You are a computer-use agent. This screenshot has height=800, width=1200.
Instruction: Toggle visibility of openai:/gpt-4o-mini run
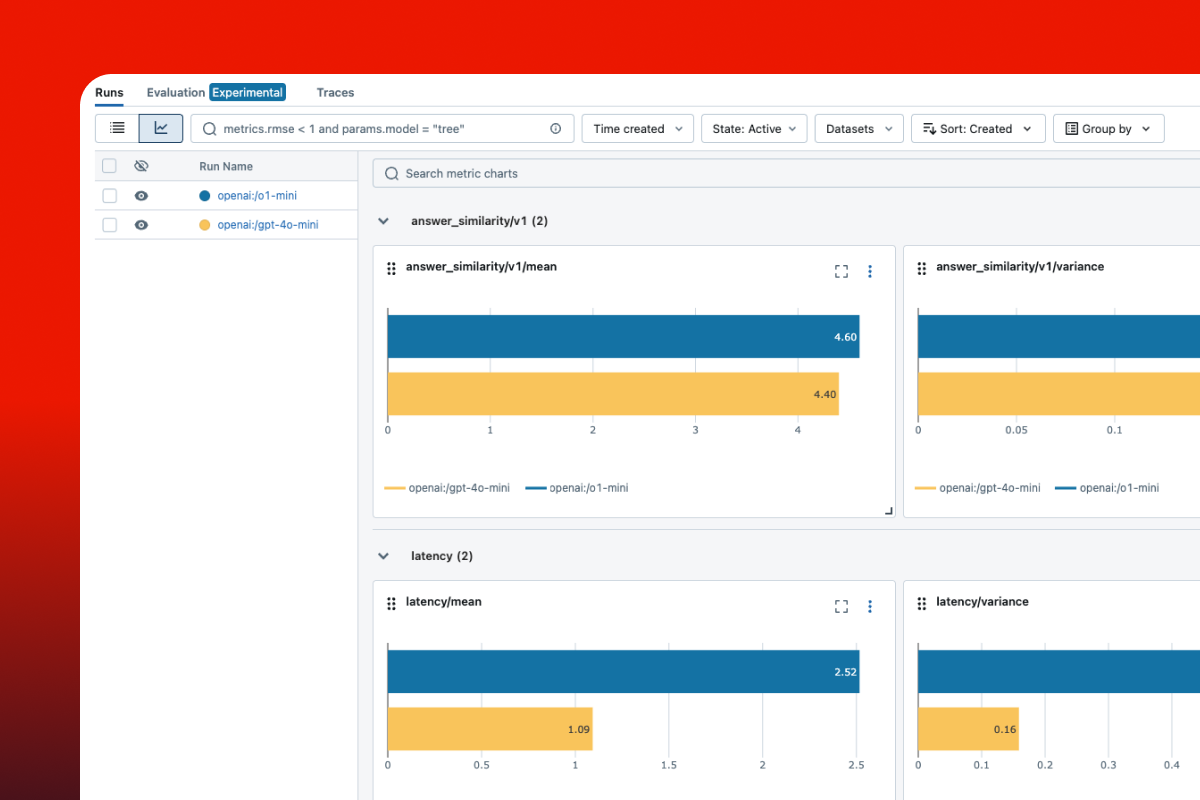pyautogui.click(x=141, y=224)
